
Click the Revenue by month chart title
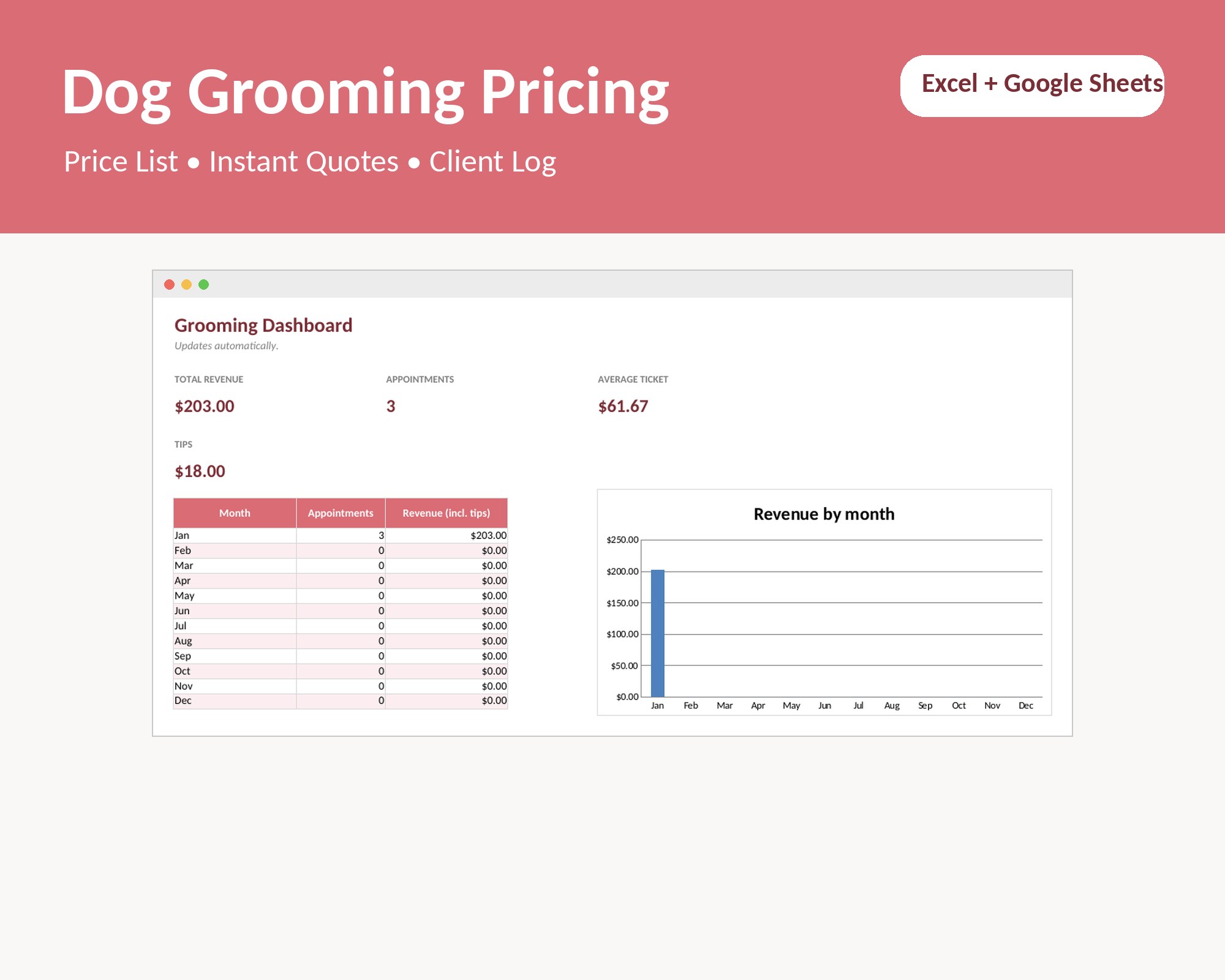824,514
